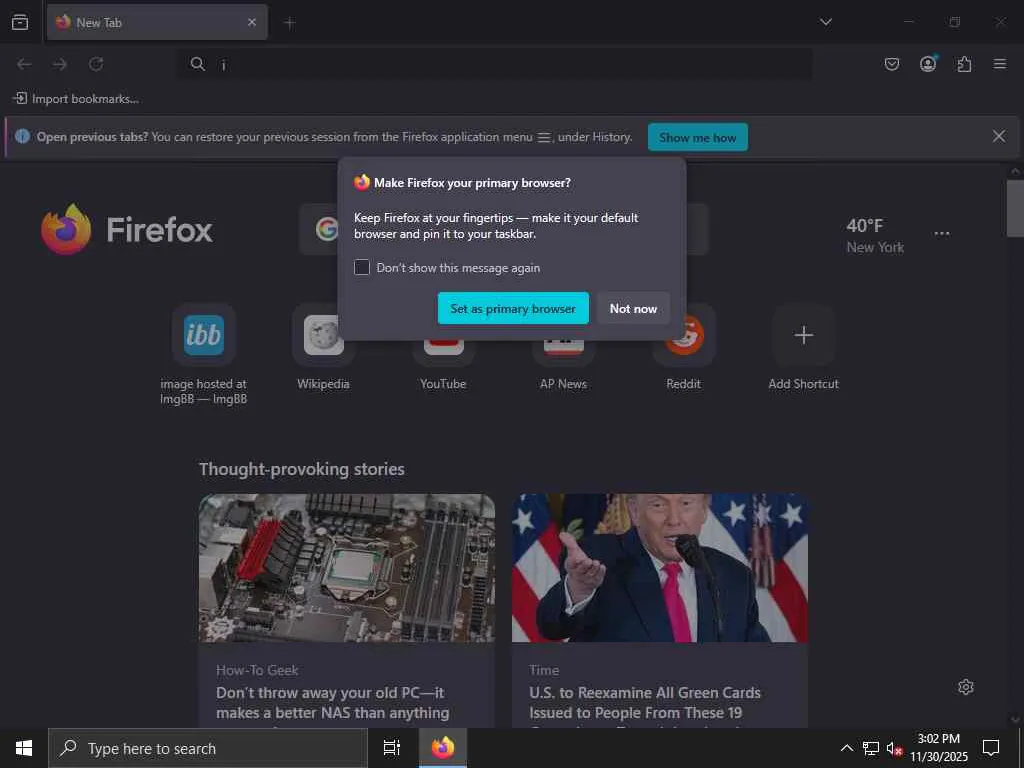This screenshot has width=1024, height=768.
Task: Open the Firefox application hamburger menu
Action: (x=1000, y=64)
